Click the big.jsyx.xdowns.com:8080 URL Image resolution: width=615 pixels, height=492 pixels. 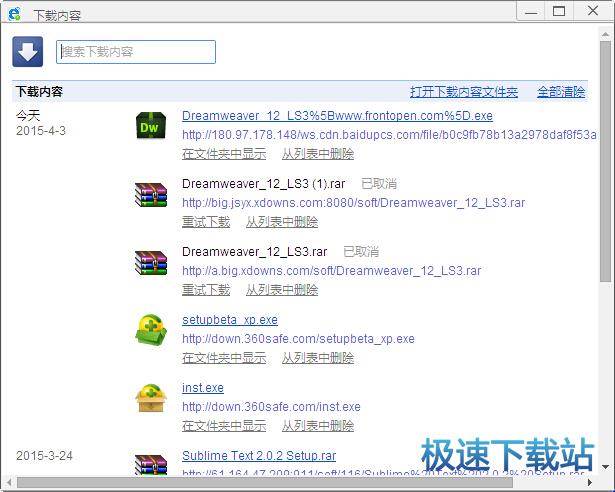point(353,203)
